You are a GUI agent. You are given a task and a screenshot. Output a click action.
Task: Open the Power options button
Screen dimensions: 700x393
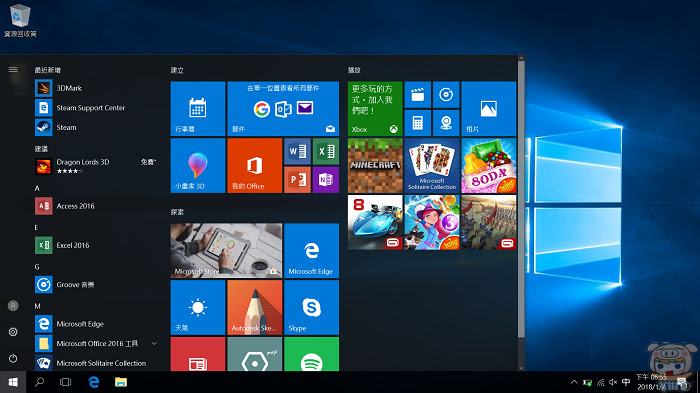(13, 358)
